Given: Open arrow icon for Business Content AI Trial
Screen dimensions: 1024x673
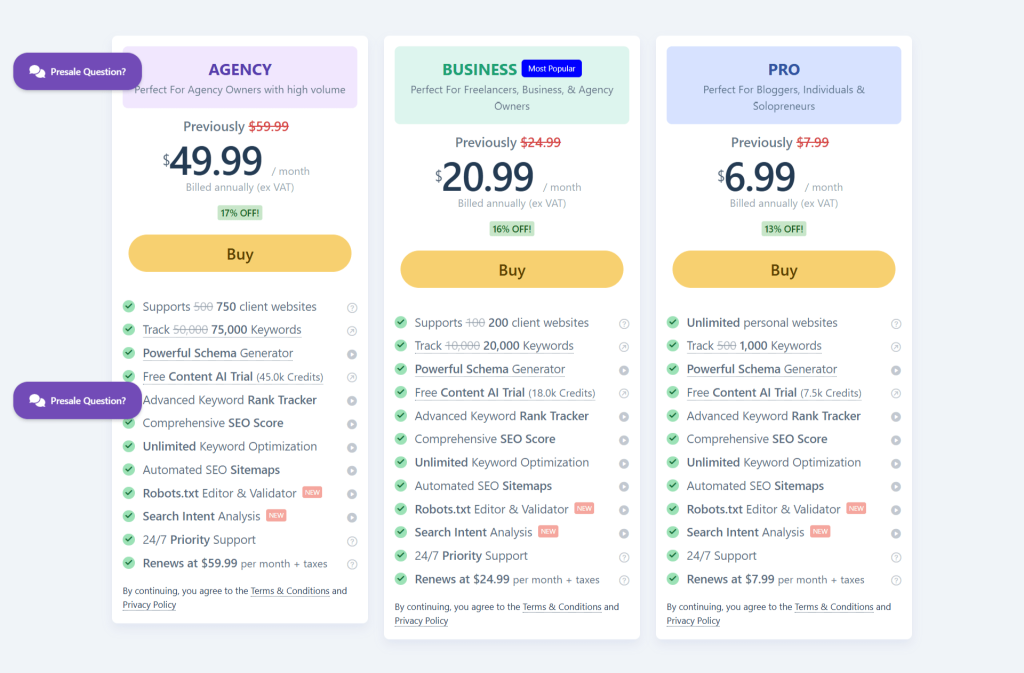Looking at the screenshot, I should click(x=624, y=393).
